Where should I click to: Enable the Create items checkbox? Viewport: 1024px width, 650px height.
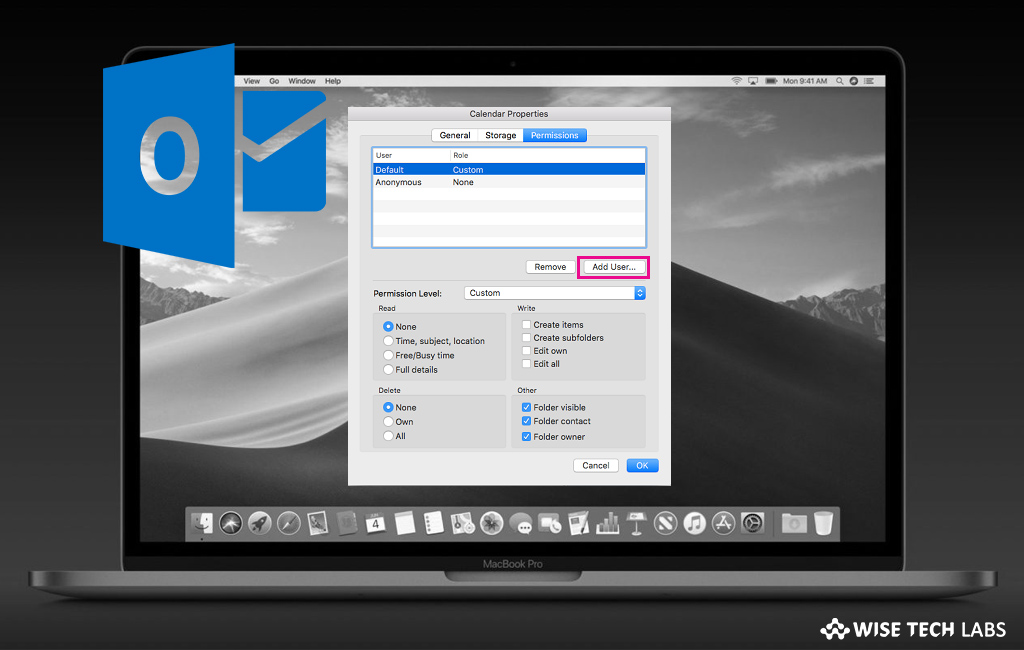click(526, 325)
